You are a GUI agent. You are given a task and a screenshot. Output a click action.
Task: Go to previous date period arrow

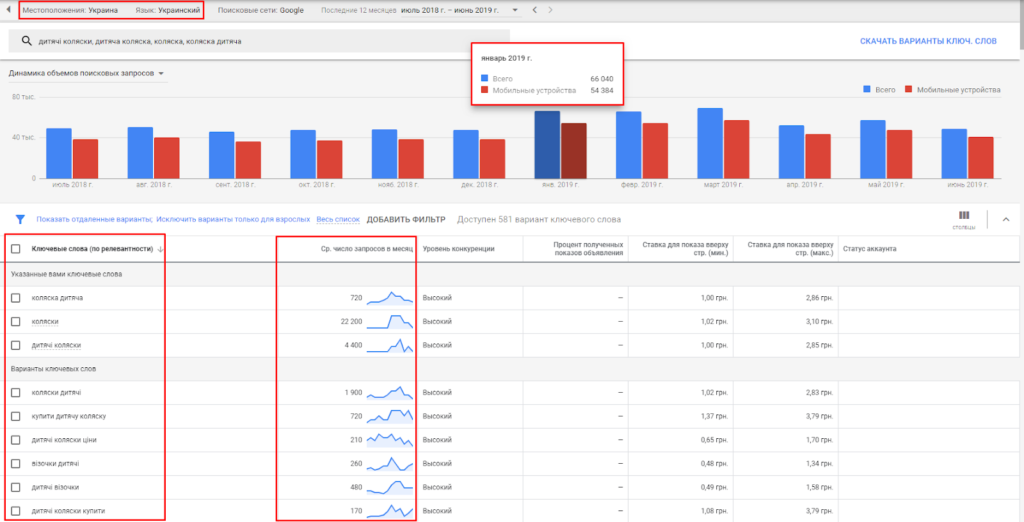pos(535,10)
